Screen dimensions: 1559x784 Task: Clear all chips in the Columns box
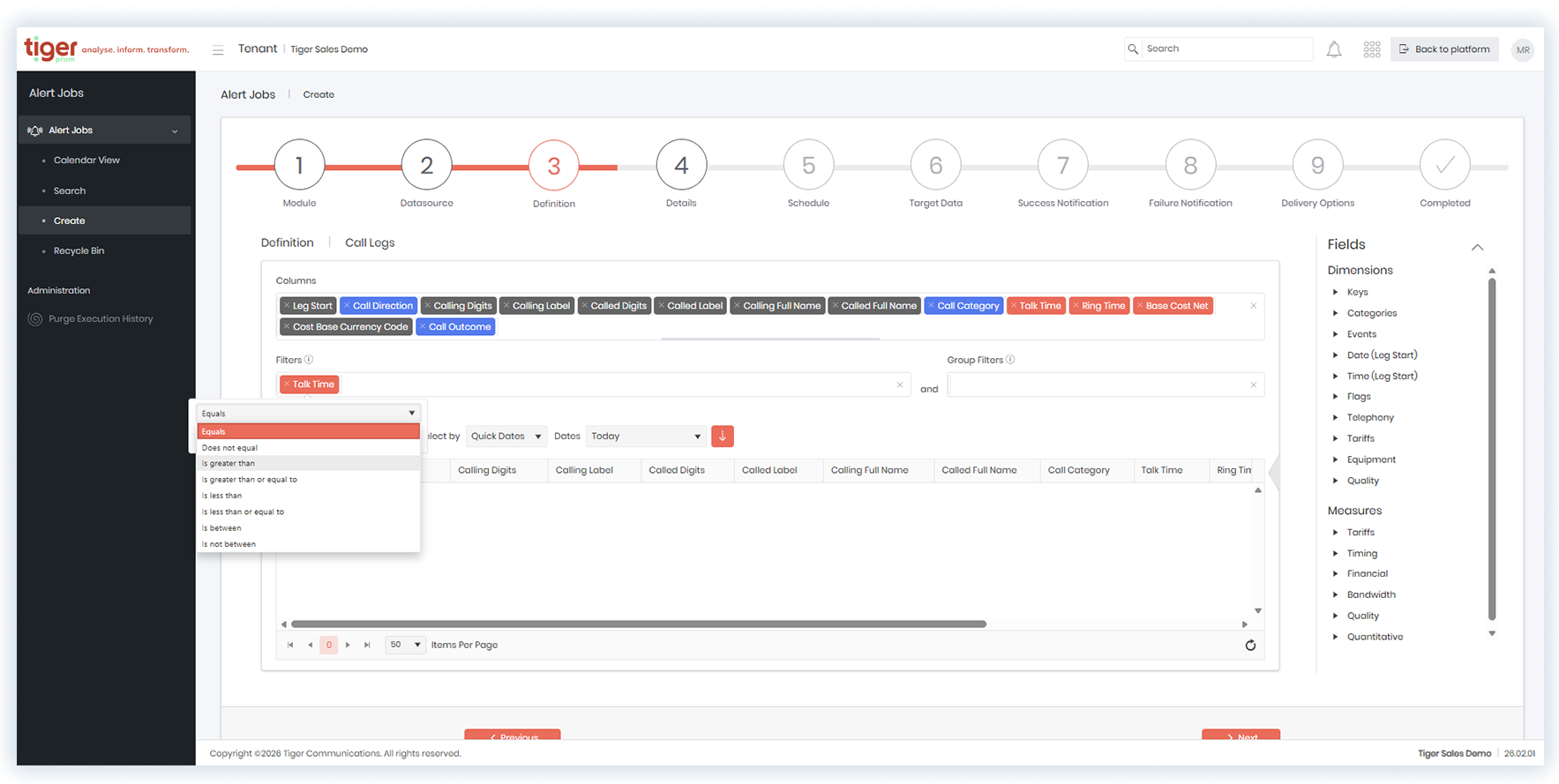(1254, 306)
